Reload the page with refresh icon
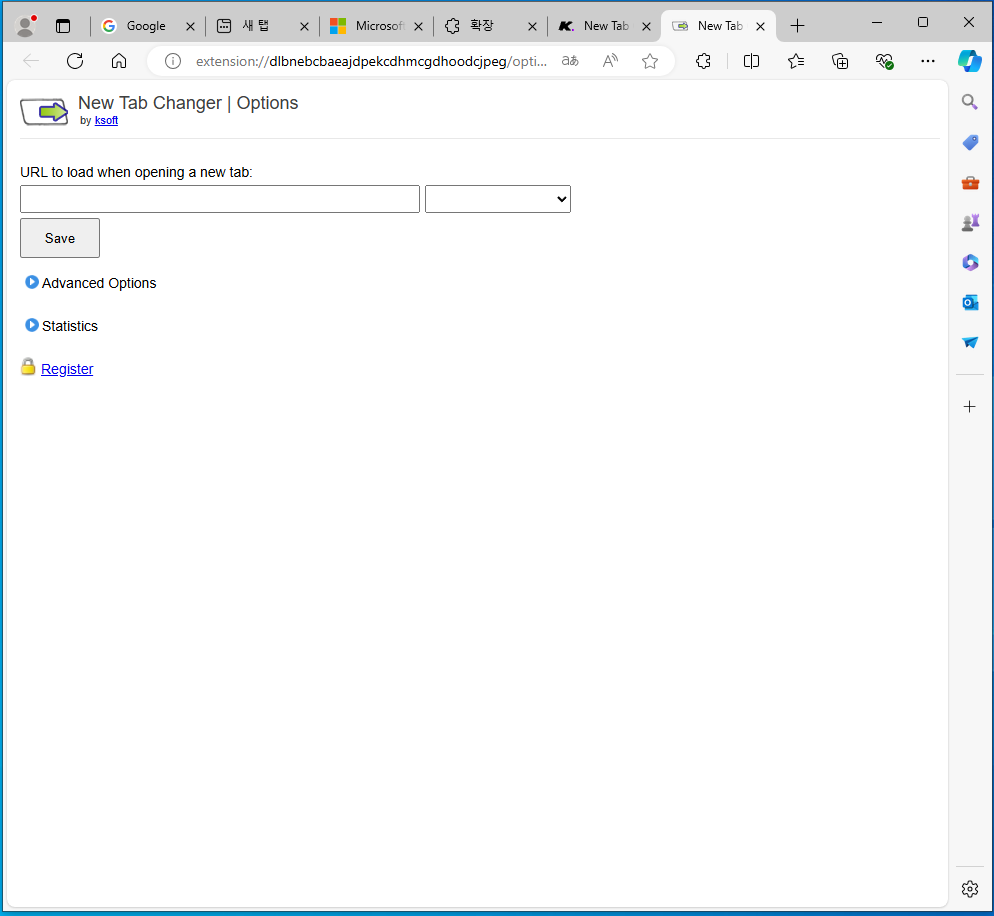994x916 pixels. 75,61
